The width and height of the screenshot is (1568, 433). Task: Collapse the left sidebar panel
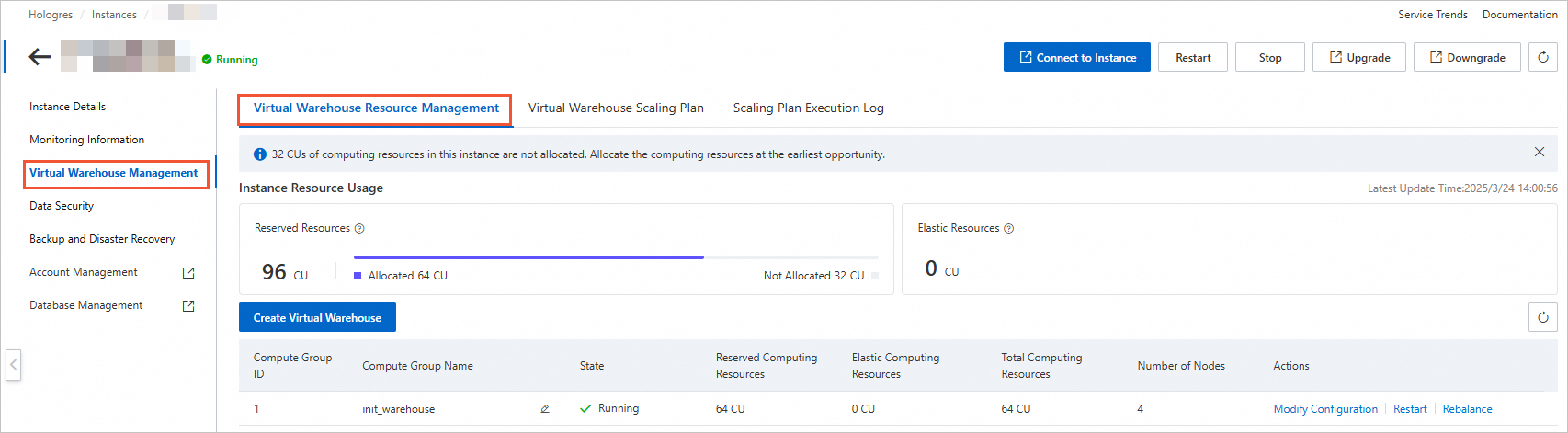[x=13, y=365]
